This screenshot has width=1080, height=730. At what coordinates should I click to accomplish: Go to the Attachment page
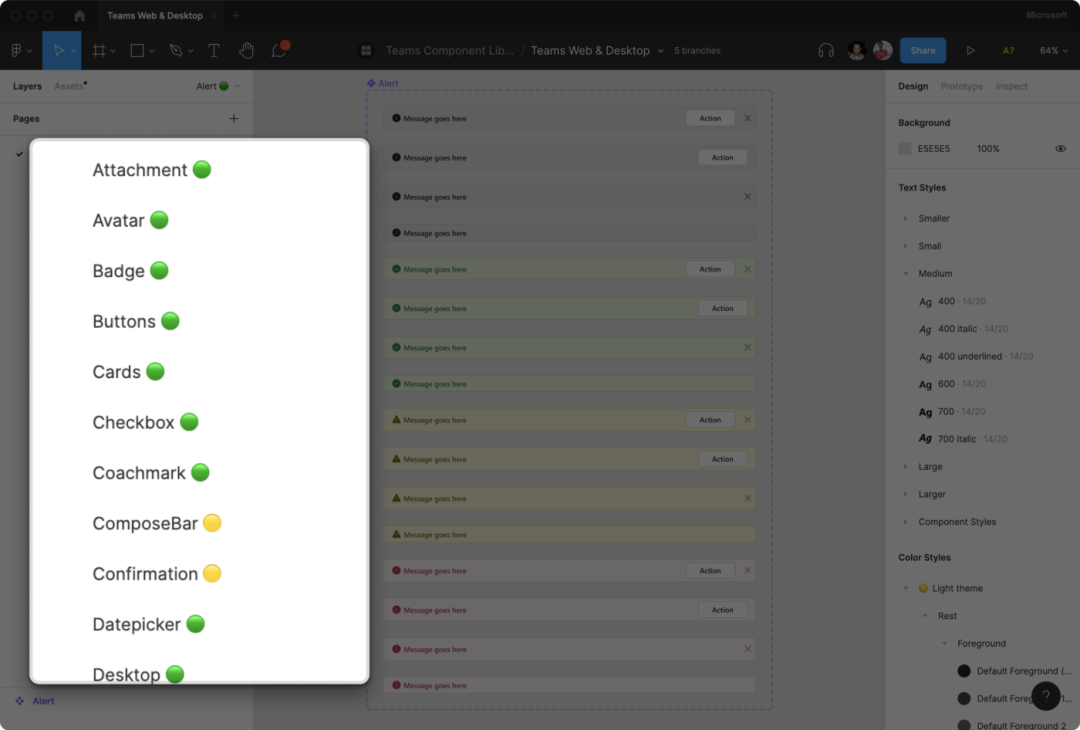point(152,169)
